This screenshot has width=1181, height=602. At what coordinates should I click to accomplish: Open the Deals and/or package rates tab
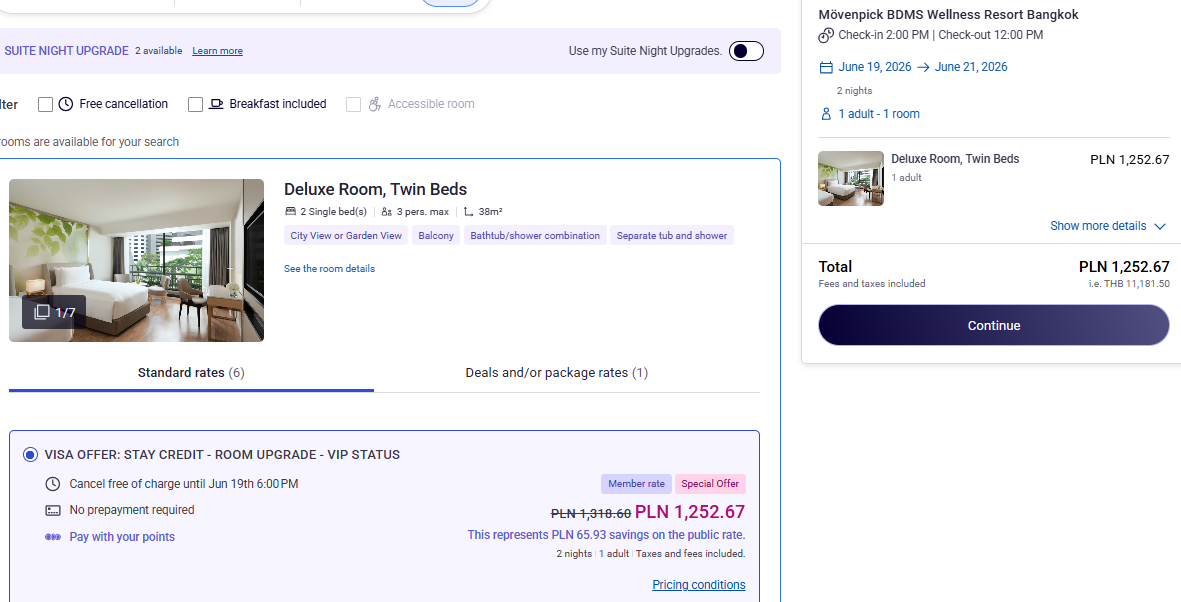[557, 372]
